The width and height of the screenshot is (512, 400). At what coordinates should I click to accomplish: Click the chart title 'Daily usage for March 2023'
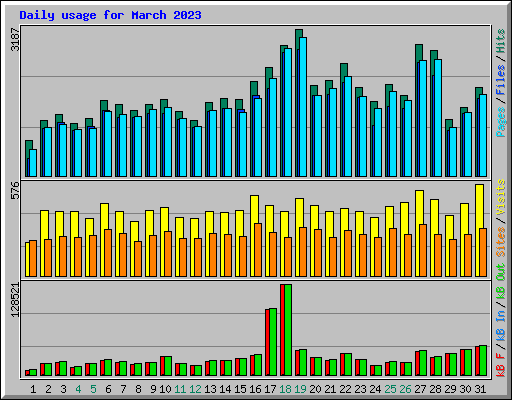(x=110, y=15)
